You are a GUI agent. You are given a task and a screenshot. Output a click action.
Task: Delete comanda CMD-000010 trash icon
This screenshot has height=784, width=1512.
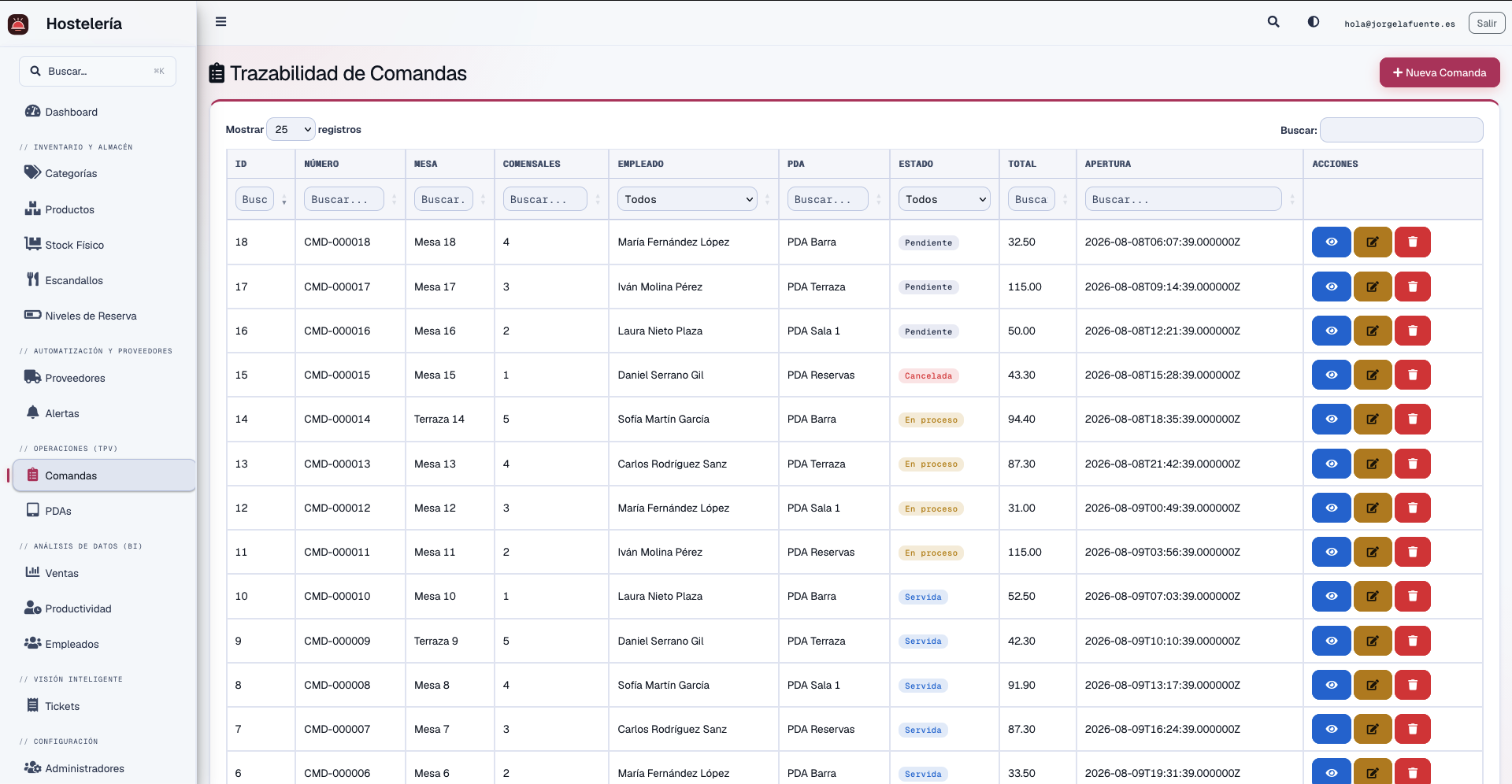1413,596
